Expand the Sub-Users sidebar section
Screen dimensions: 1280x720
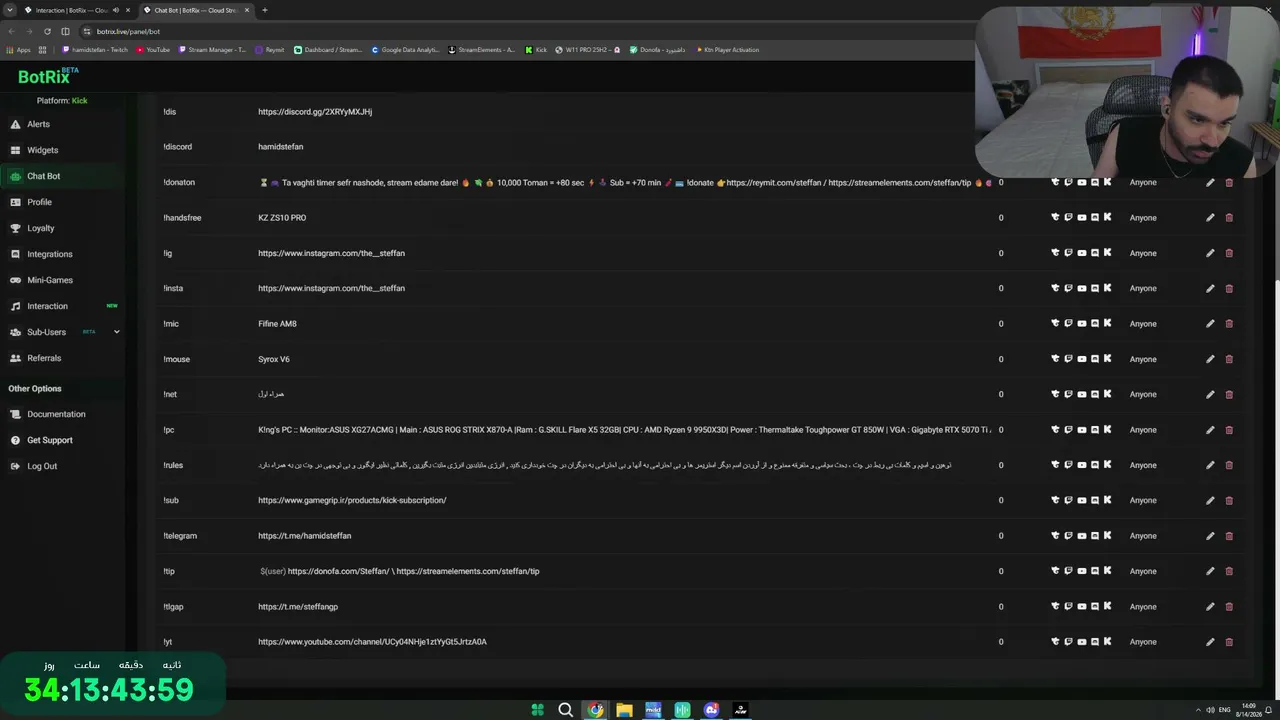tap(116, 332)
